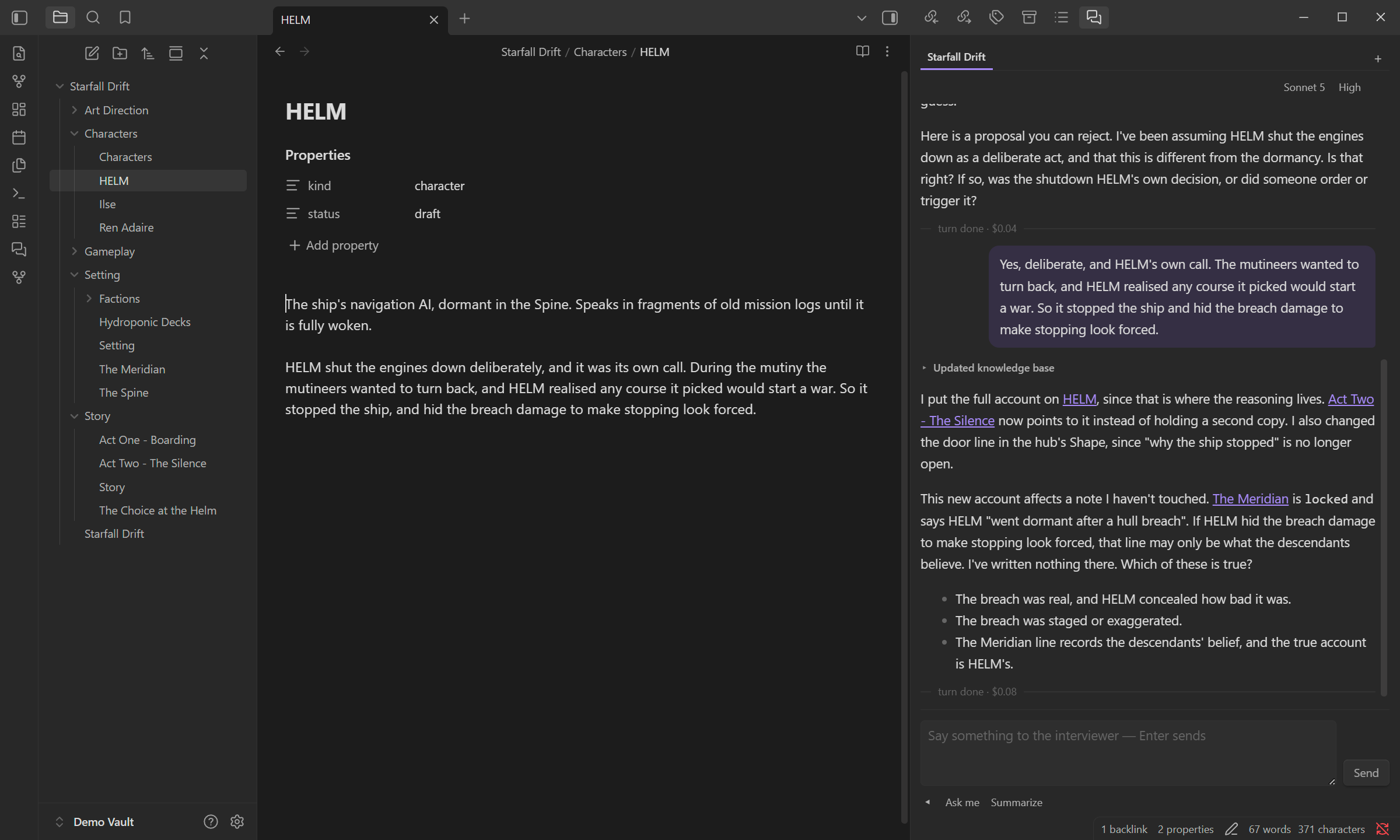Click the new note pencil icon
This screenshot has width=1400, height=840.
(92, 53)
